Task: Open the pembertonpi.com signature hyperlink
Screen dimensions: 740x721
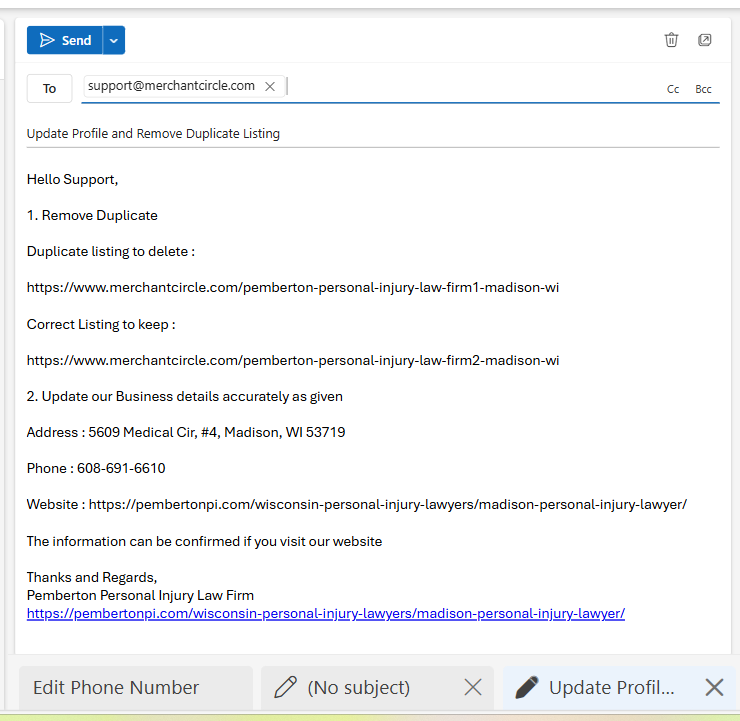Action: click(x=326, y=613)
